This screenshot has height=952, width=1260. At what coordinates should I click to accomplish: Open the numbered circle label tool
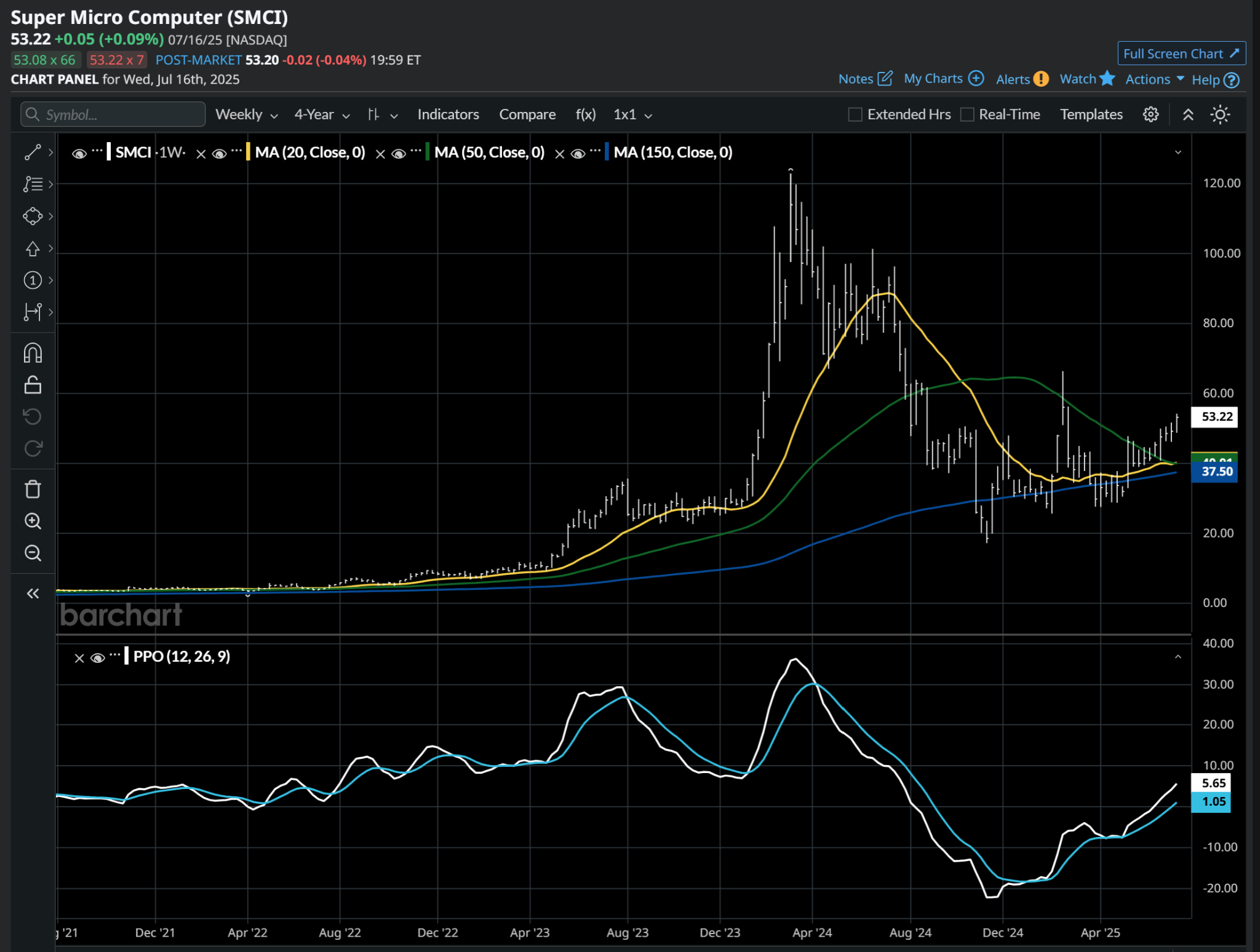(32, 280)
